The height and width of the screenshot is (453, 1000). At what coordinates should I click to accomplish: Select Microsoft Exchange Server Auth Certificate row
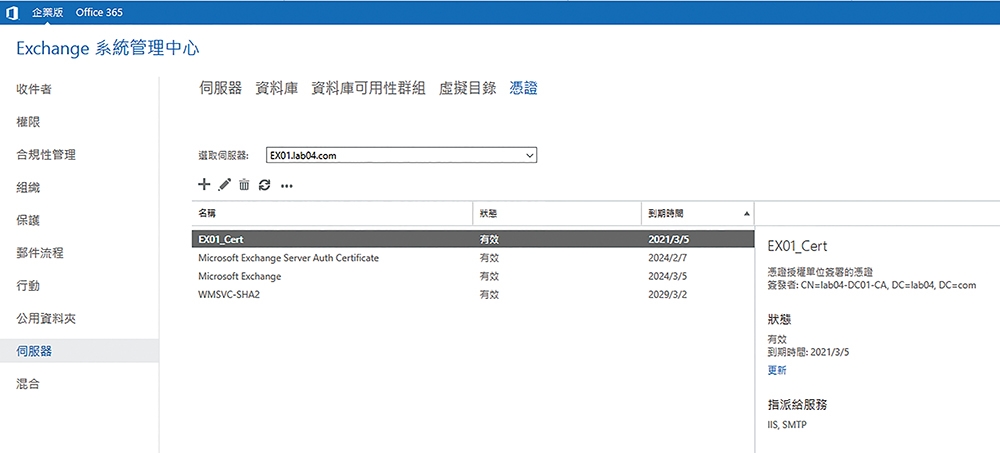(473, 258)
